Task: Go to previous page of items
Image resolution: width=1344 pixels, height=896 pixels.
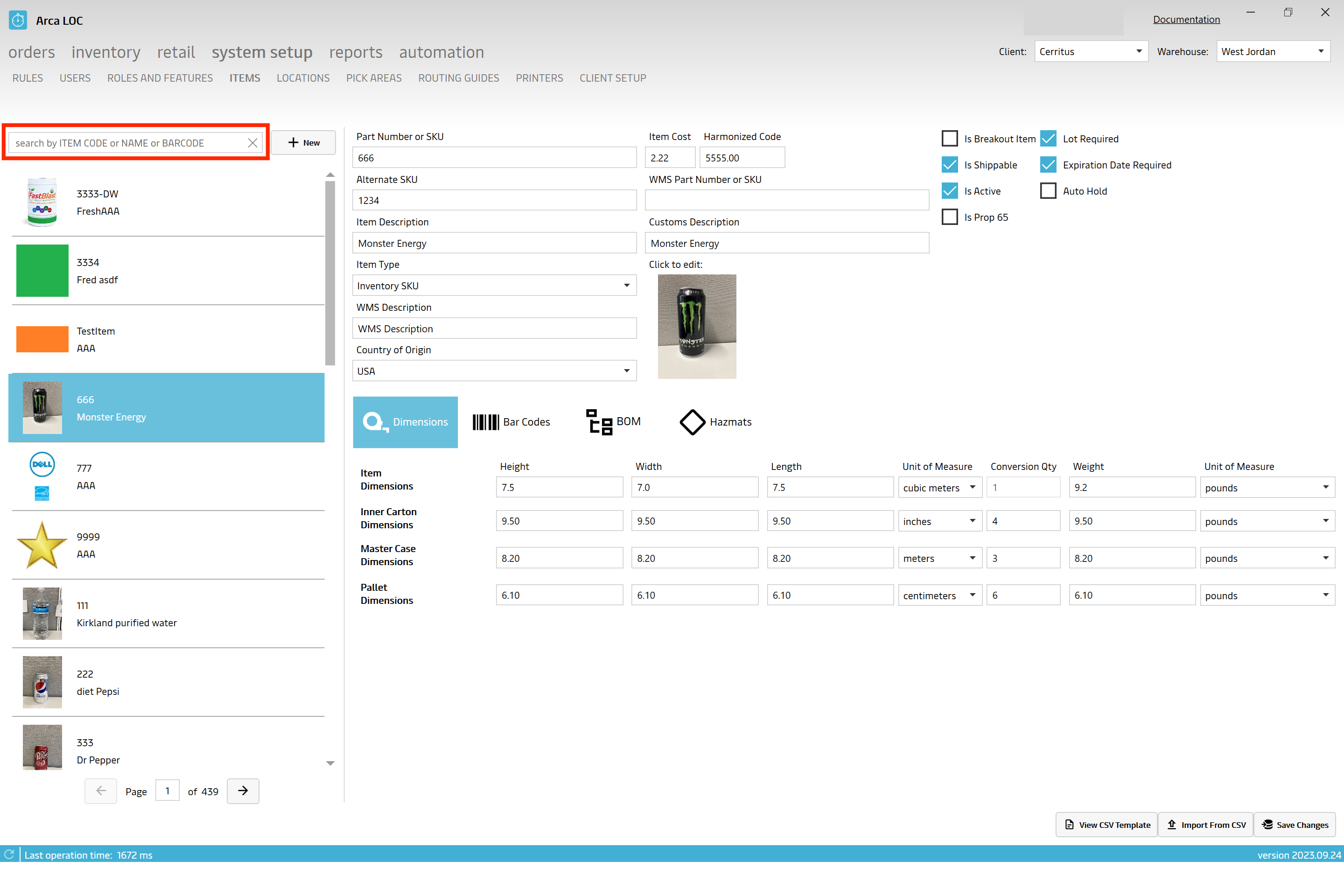Action: (101, 791)
